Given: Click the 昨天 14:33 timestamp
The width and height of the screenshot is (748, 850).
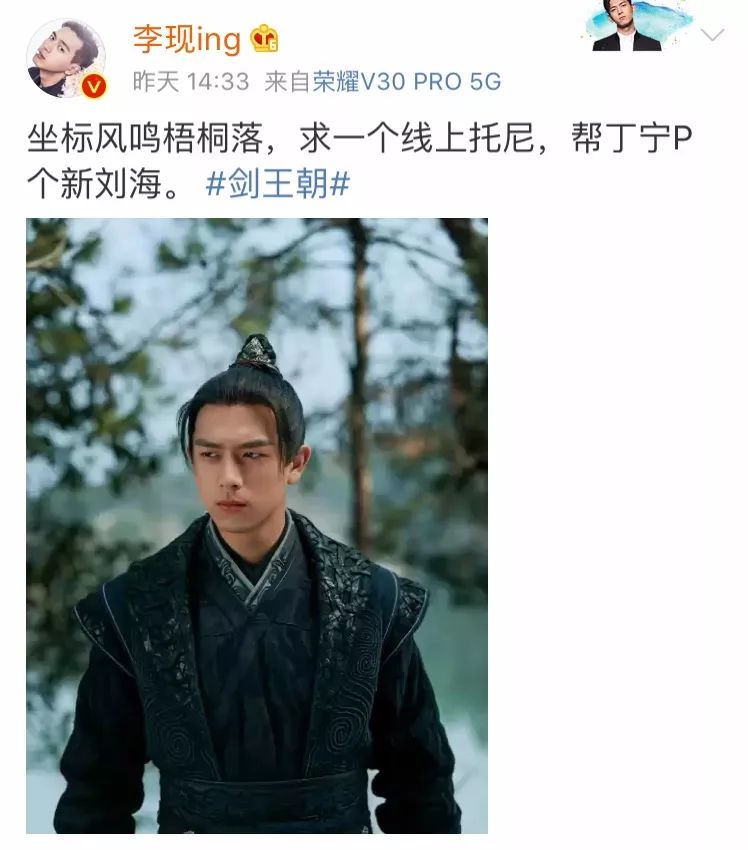Looking at the screenshot, I should [191, 82].
